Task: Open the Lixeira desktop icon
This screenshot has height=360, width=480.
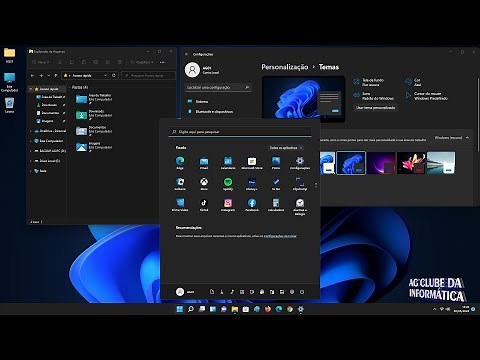Action: pyautogui.click(x=9, y=105)
